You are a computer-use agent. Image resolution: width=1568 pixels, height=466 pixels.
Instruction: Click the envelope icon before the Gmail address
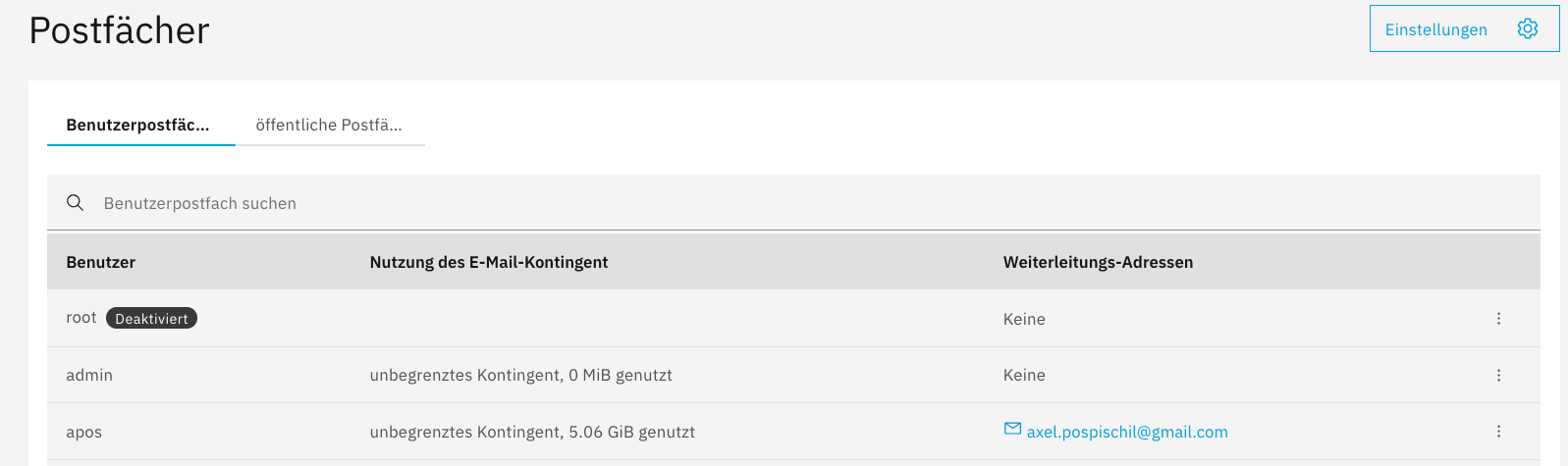click(1012, 430)
